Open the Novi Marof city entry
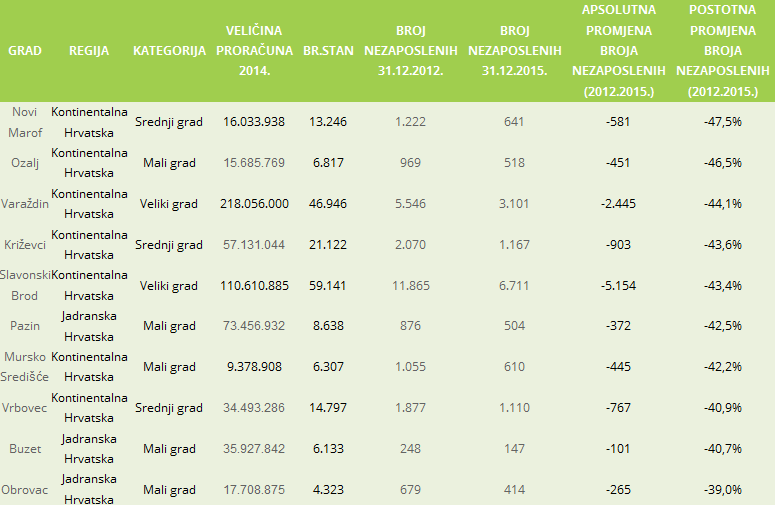Viewport: 775px width, 505px height. pyautogui.click(x=24, y=121)
